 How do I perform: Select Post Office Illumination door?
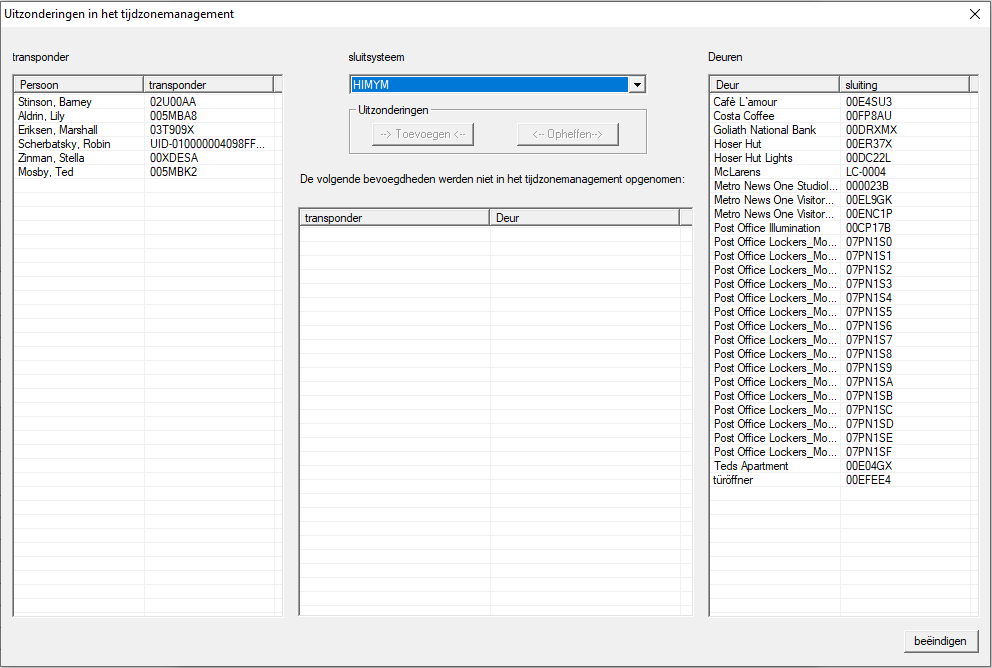click(x=766, y=228)
